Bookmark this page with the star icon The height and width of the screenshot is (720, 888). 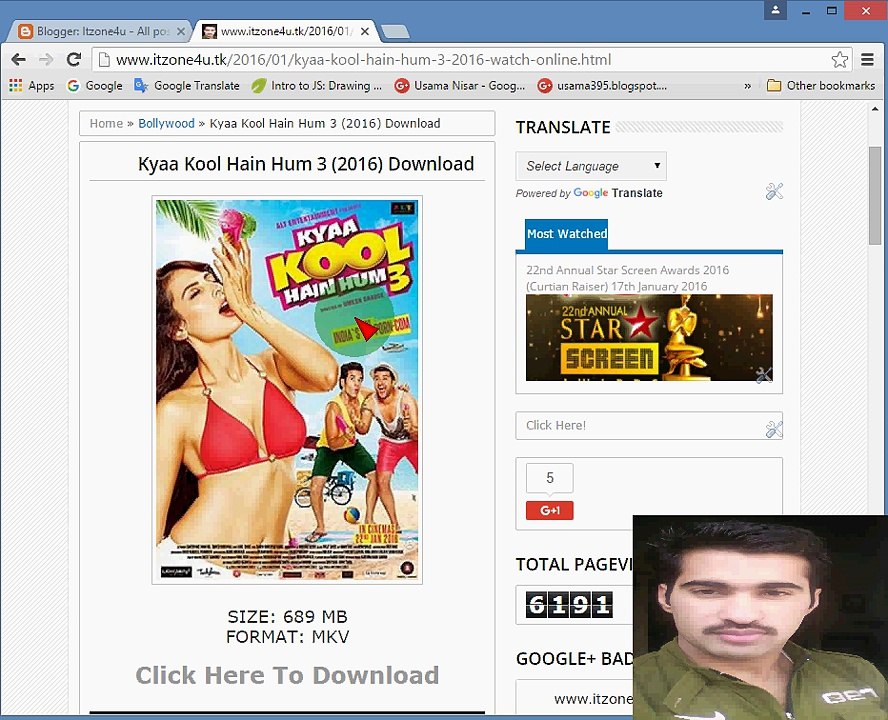click(839, 59)
